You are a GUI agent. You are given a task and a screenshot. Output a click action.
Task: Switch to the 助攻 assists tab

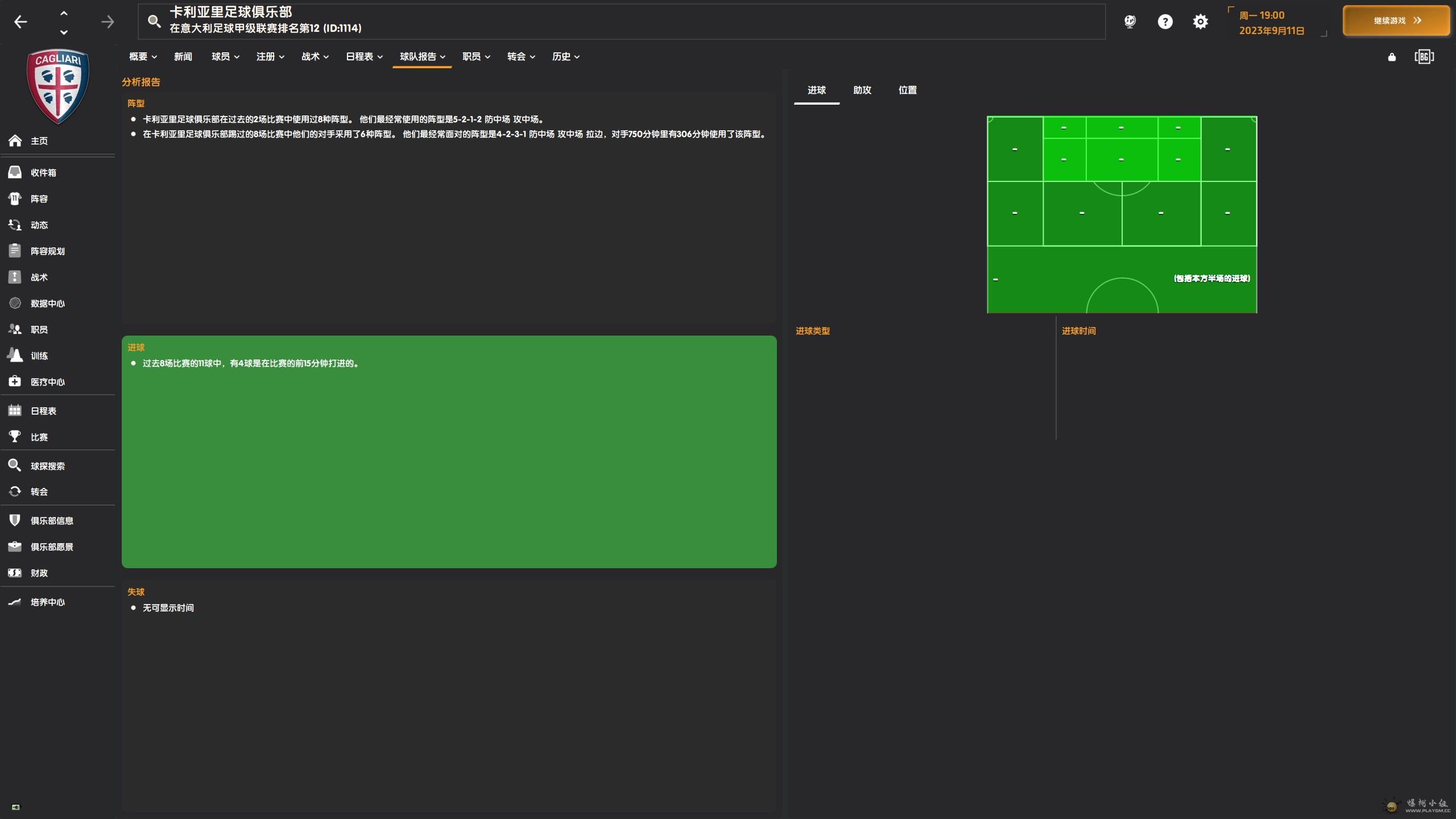tap(862, 90)
